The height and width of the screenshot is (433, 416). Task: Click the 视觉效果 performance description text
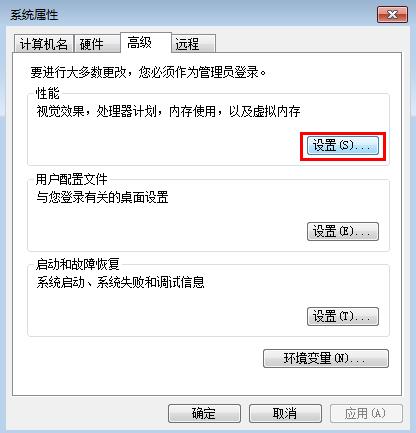tap(168, 111)
